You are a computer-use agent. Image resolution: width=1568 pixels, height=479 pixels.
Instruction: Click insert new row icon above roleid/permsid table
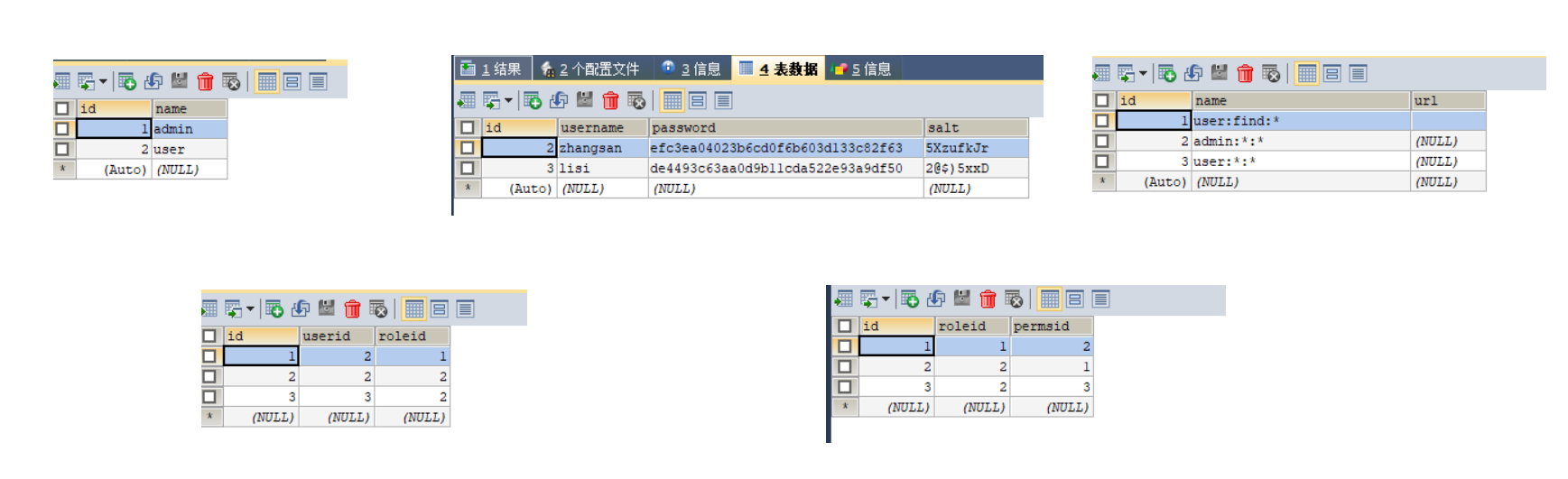910,299
